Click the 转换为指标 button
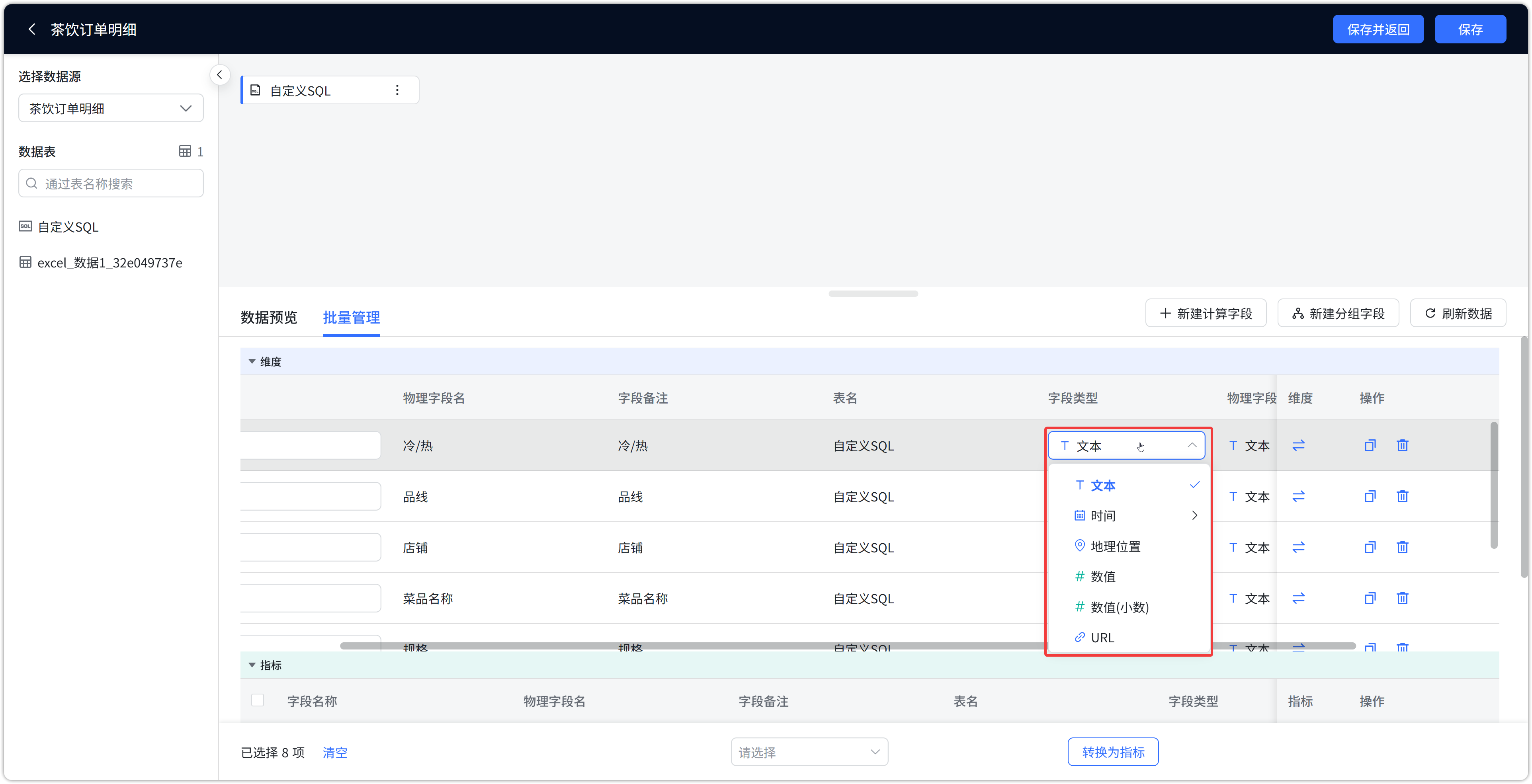The image size is (1532, 784). click(x=1113, y=752)
